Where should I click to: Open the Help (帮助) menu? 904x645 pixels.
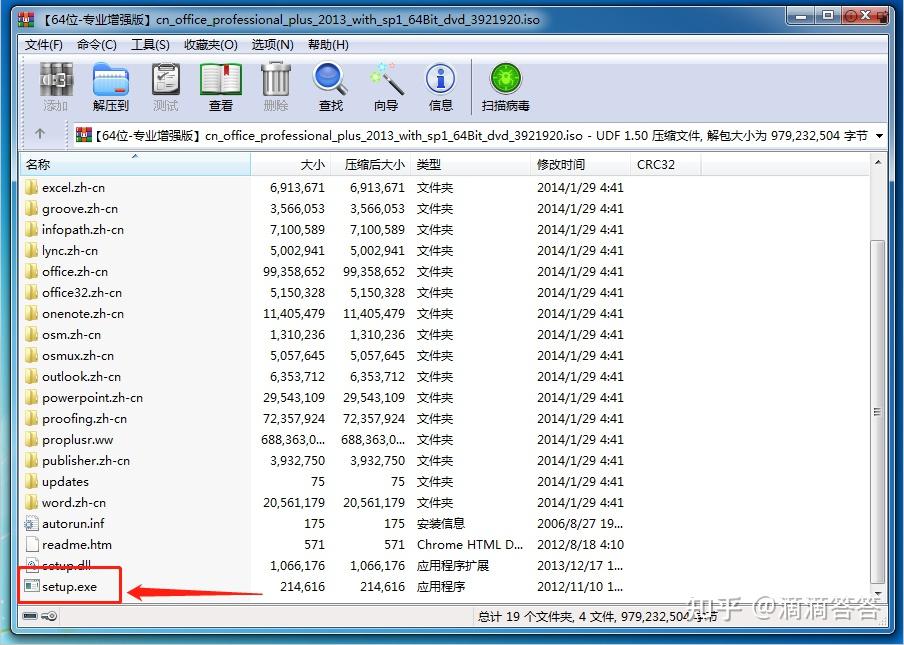328,44
